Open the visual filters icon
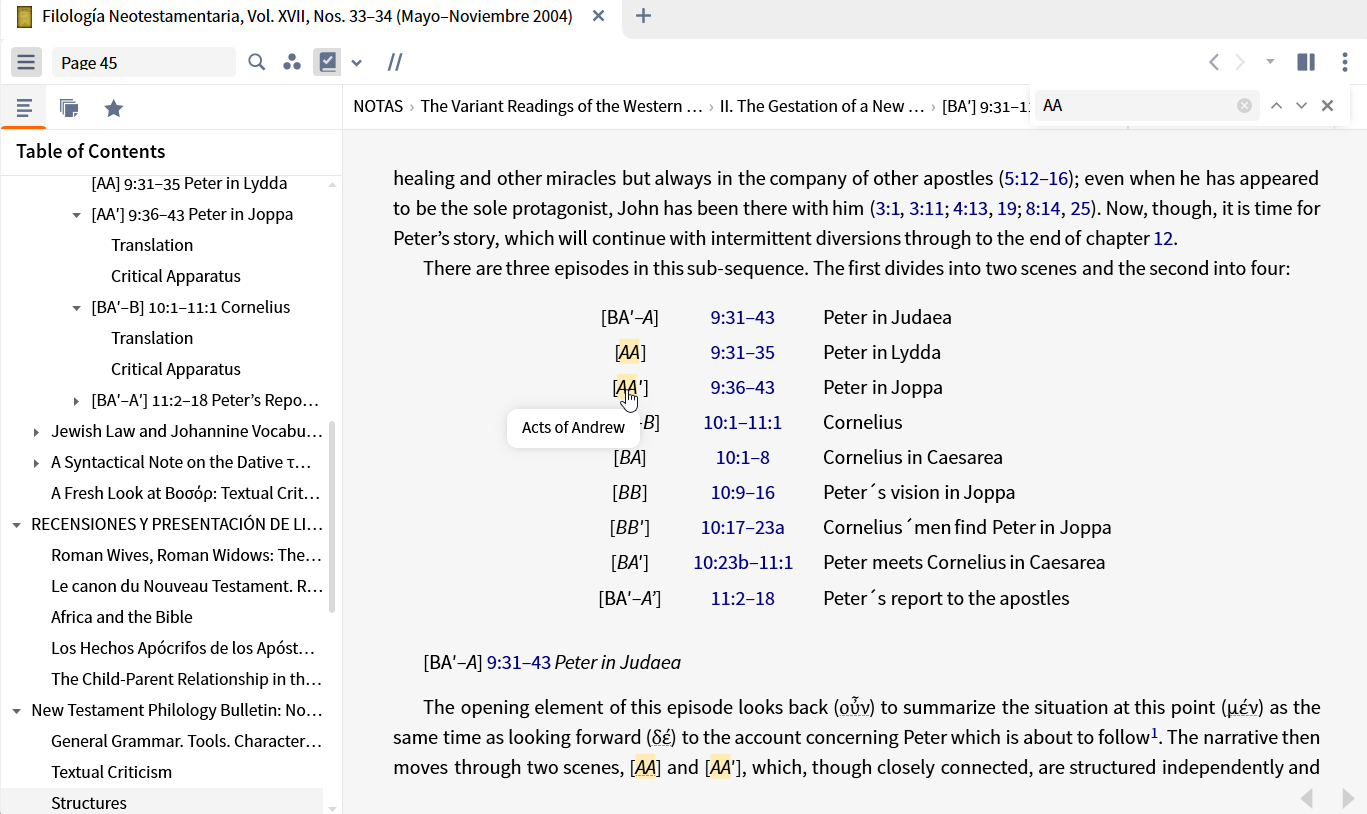The width and height of the screenshot is (1367, 814). point(292,62)
